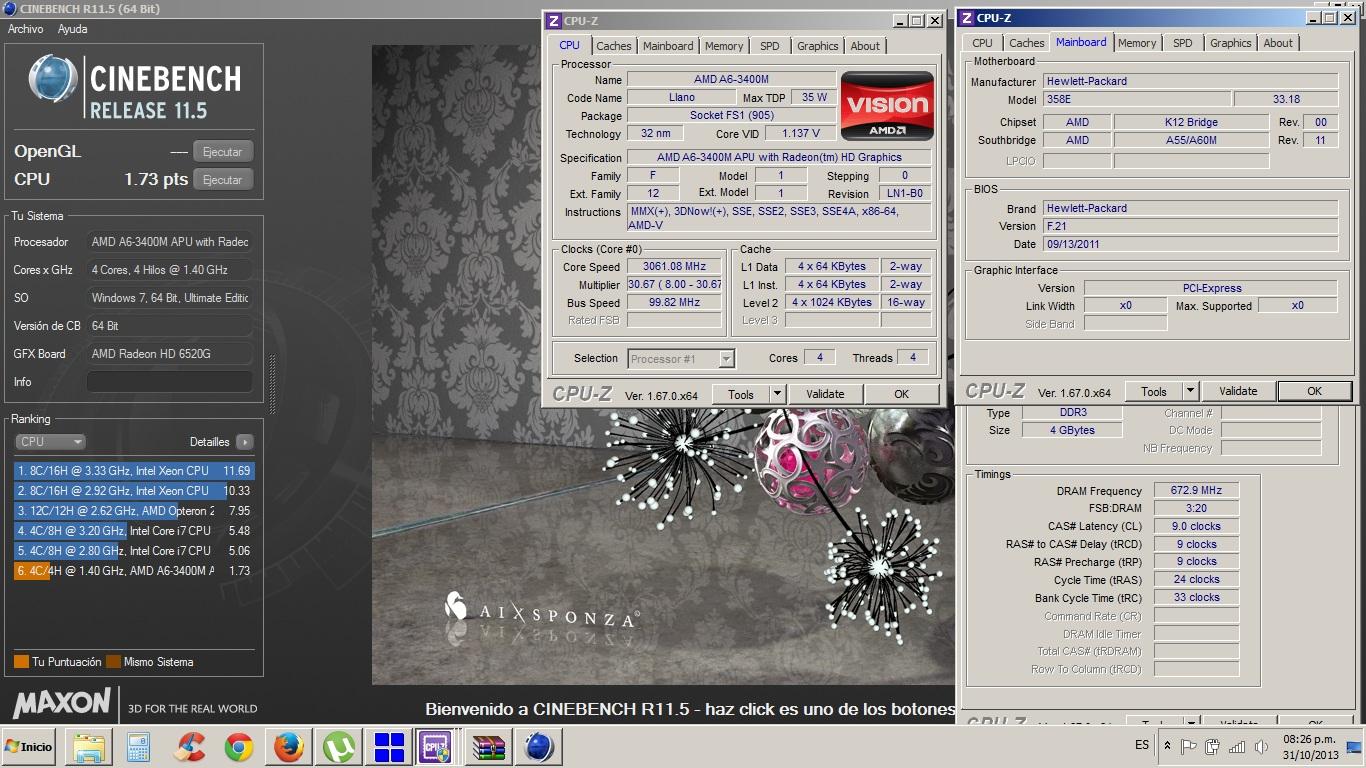The image size is (1366, 768).
Task: Click the Cinebench Release 11.5 logo
Action: [135, 87]
